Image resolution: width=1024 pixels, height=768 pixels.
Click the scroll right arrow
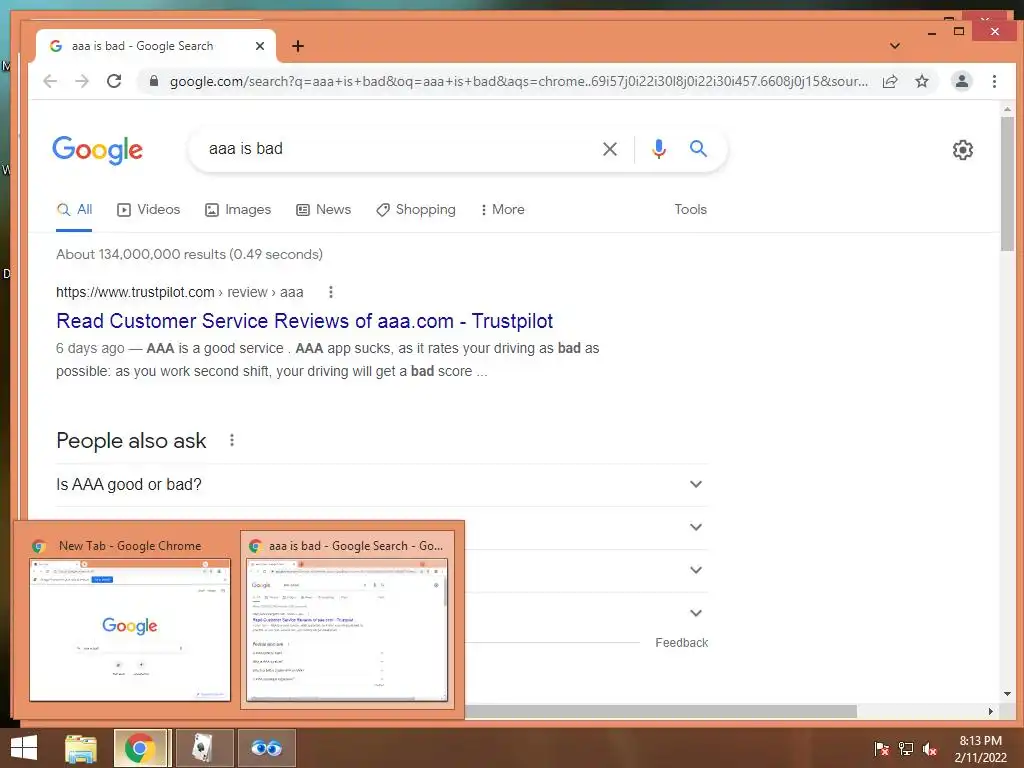[991, 711]
